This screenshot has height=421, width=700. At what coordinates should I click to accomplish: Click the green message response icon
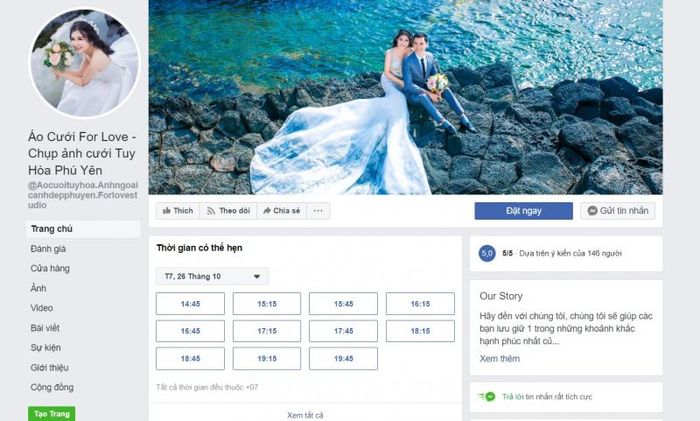(488, 396)
